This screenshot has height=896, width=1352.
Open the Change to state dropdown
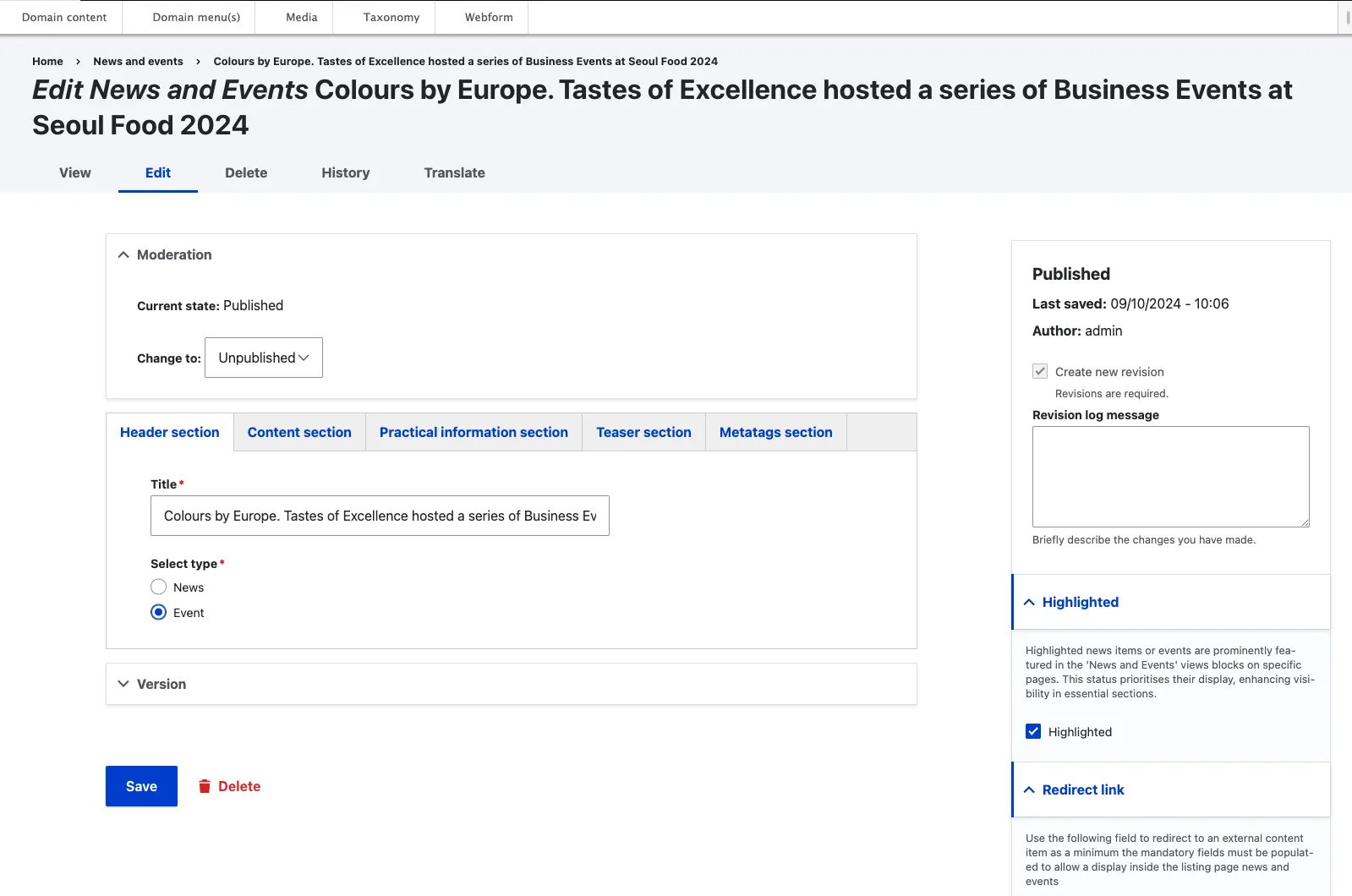click(x=263, y=358)
